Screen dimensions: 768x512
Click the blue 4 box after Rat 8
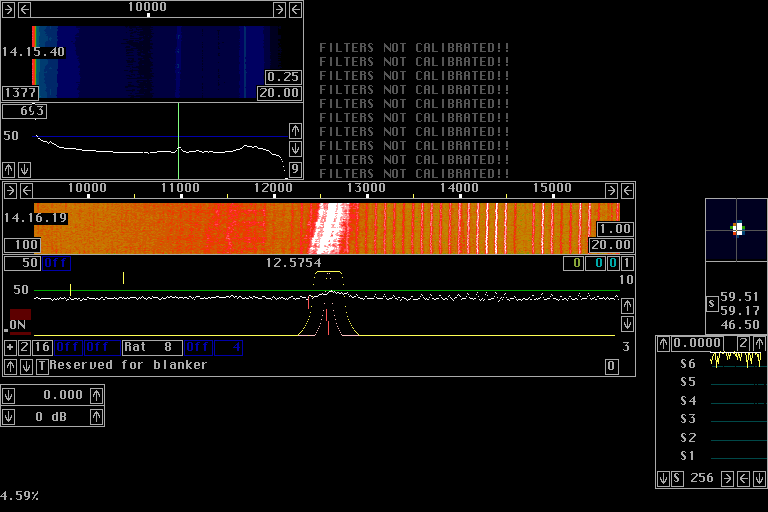[228, 347]
